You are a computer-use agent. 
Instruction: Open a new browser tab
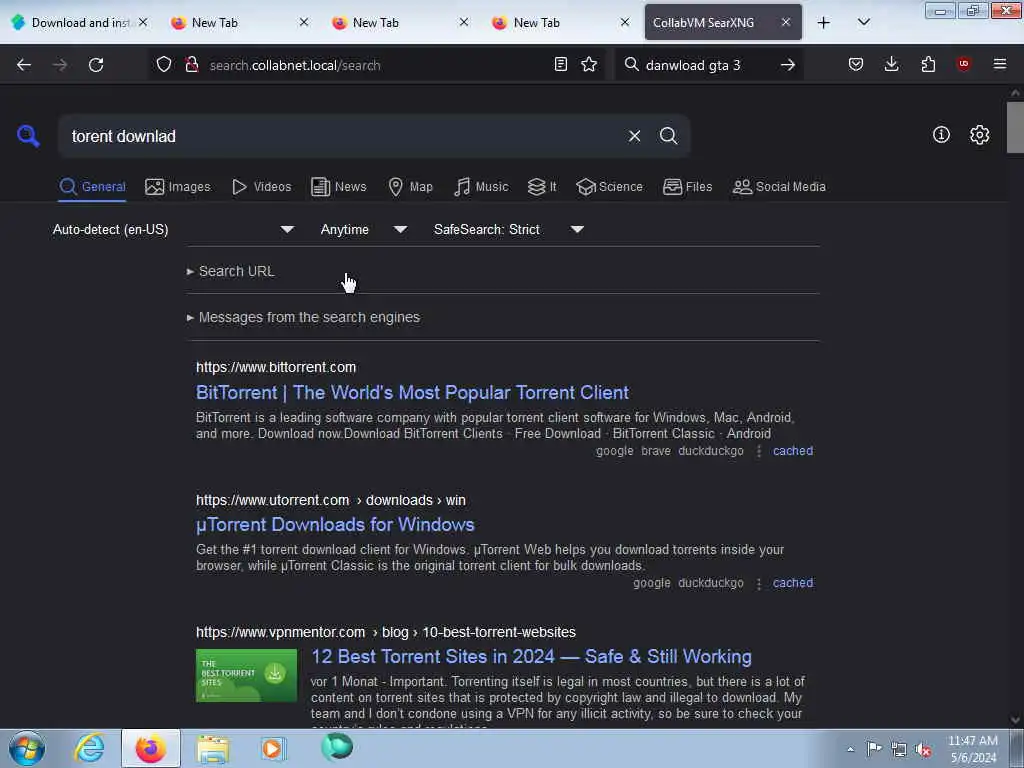(824, 23)
